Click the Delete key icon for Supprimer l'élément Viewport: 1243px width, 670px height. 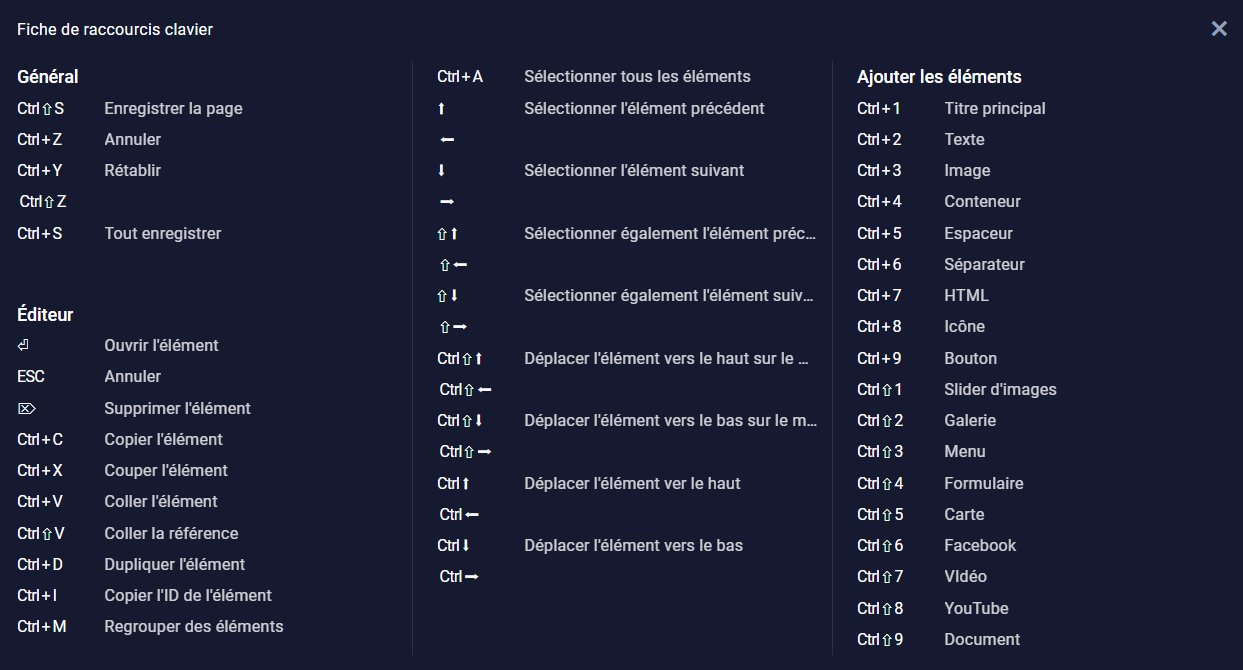[x=27, y=408]
